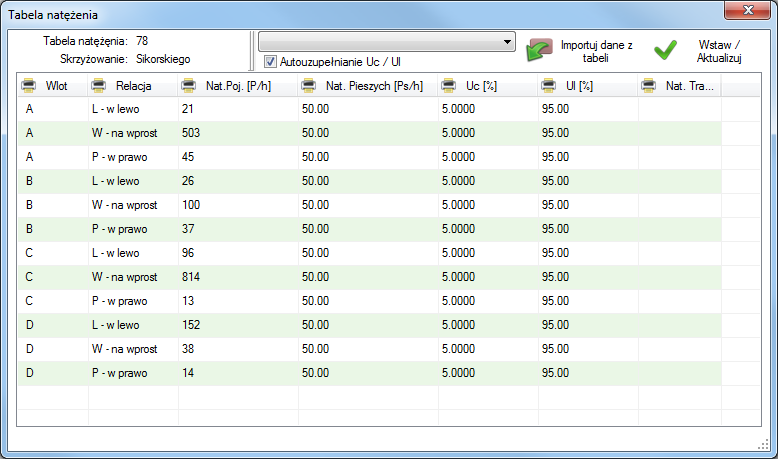Click printer icon beside Nat. Tra... header
The width and height of the screenshot is (778, 459).
[x=648, y=85]
